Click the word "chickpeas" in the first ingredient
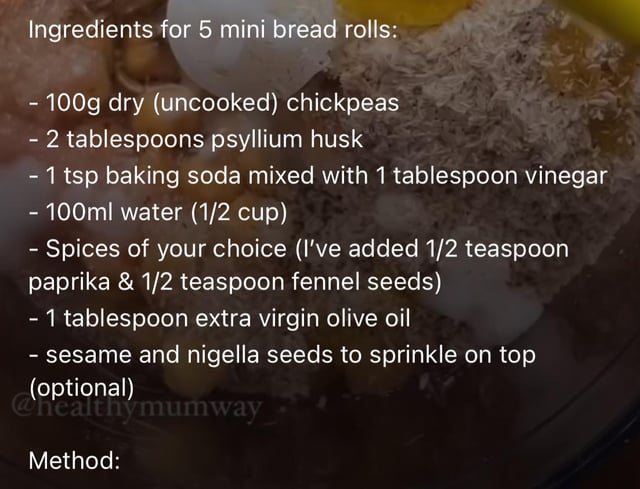 click(343, 102)
